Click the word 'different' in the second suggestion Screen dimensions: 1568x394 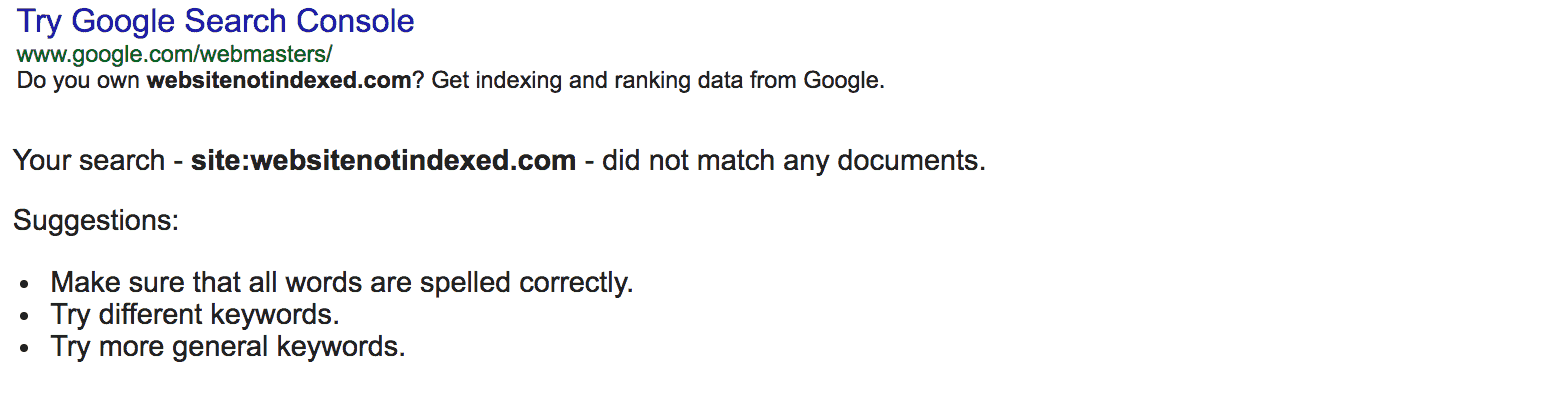pyautogui.click(x=152, y=315)
